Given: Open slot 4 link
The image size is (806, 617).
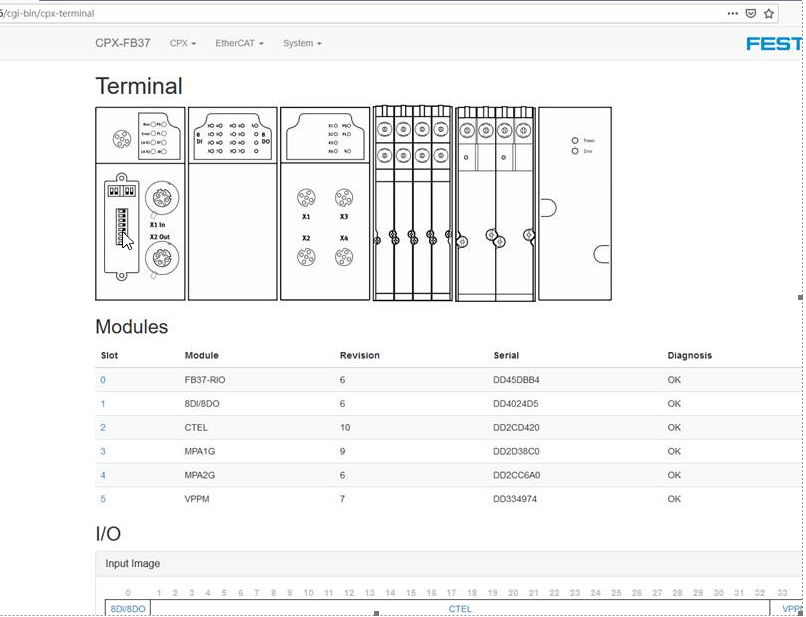Looking at the screenshot, I should (103, 475).
